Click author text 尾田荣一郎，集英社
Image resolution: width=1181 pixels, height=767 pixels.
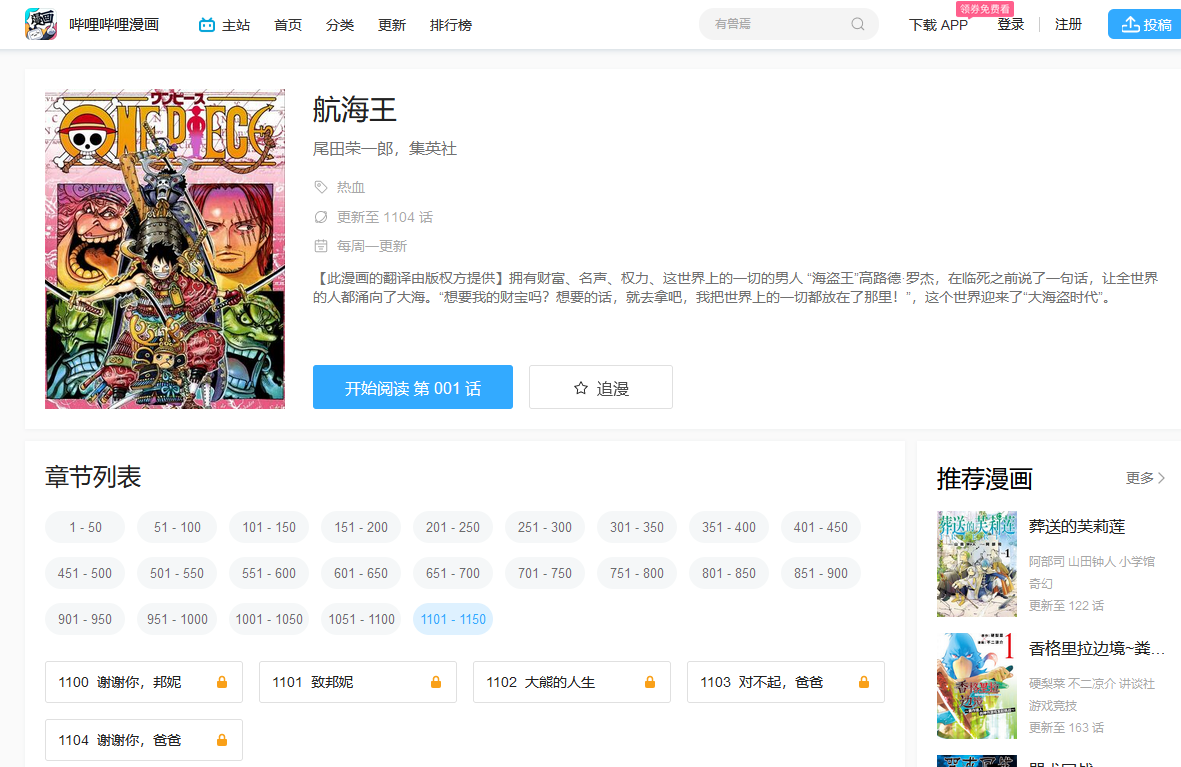pos(385,149)
